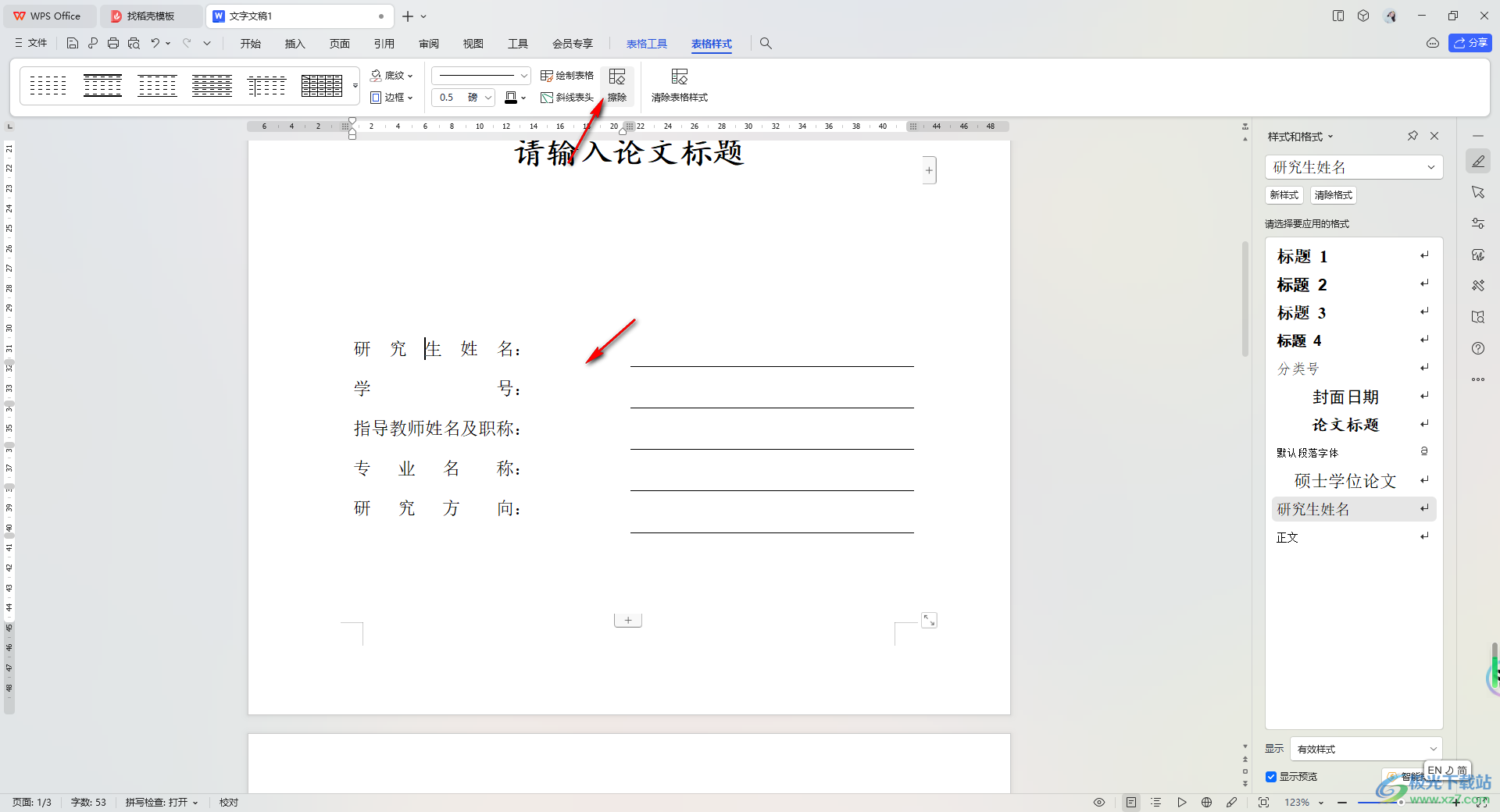Apply the 正文 style

pos(1353,537)
